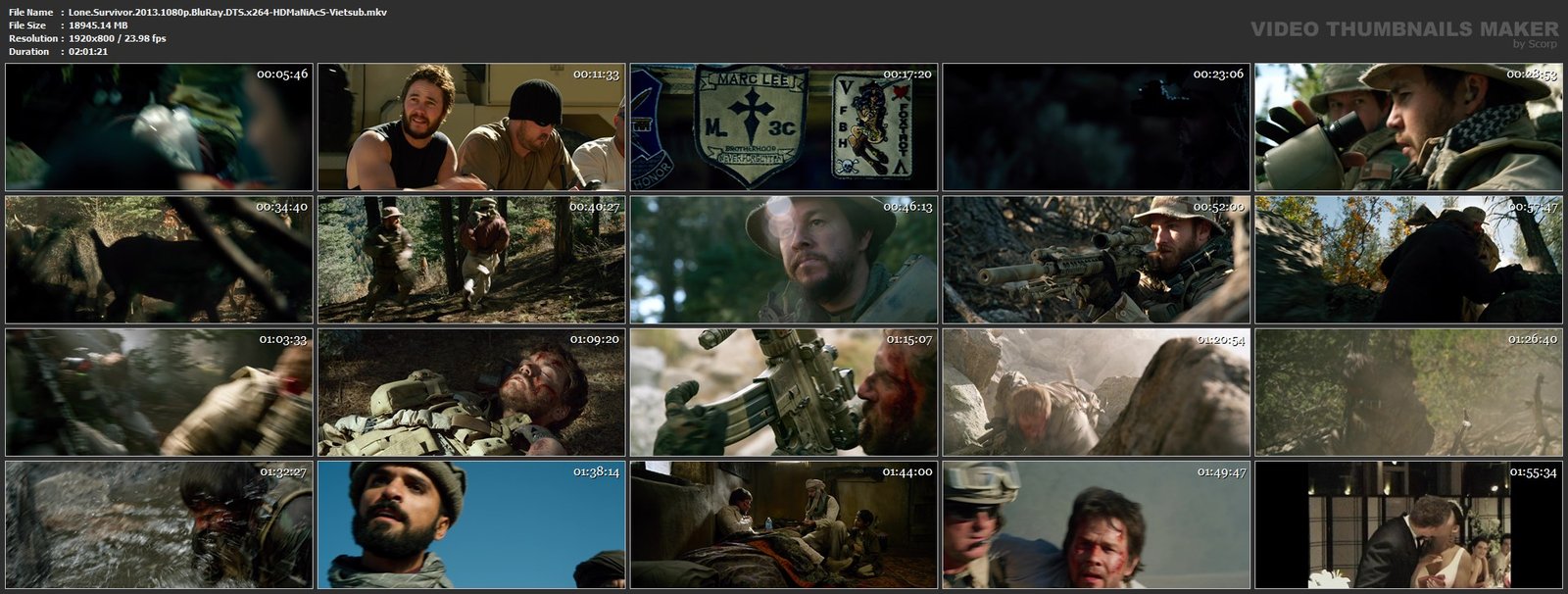Select close-up soldier thumbnail 00:46:13

(x=784, y=260)
